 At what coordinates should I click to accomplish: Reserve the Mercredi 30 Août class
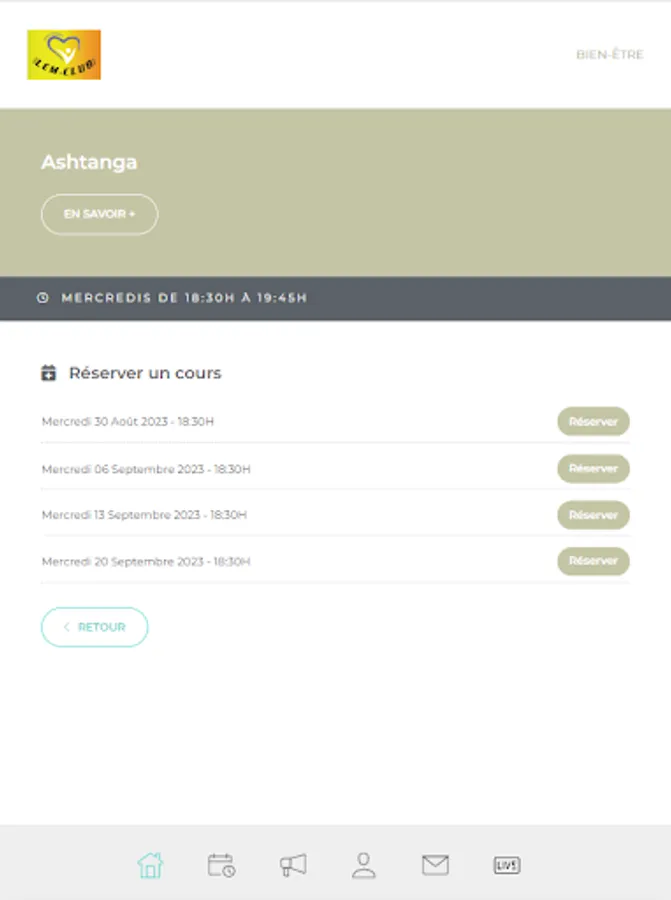[x=593, y=422]
